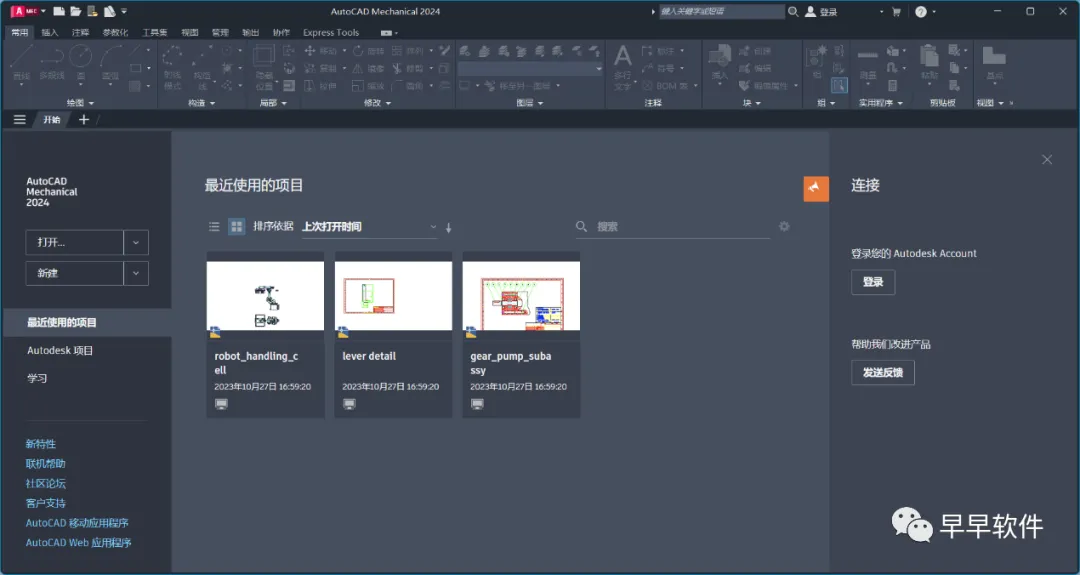
Task: Click the shopping cart icon in title bar
Action: click(896, 12)
